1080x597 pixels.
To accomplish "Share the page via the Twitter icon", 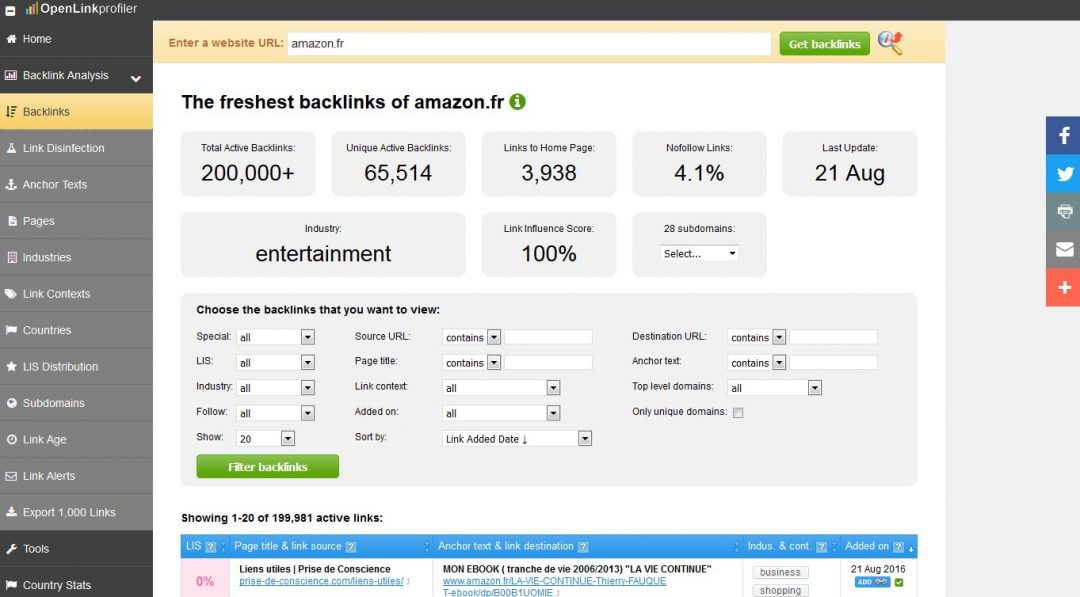I will point(1063,174).
